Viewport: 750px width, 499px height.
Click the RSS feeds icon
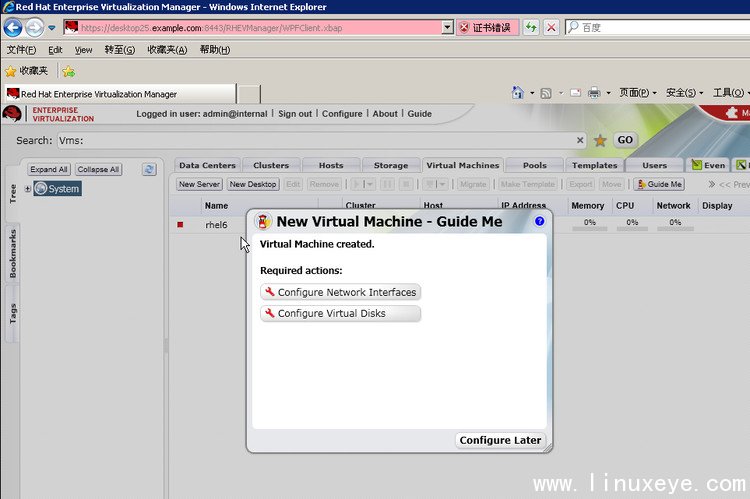point(546,93)
